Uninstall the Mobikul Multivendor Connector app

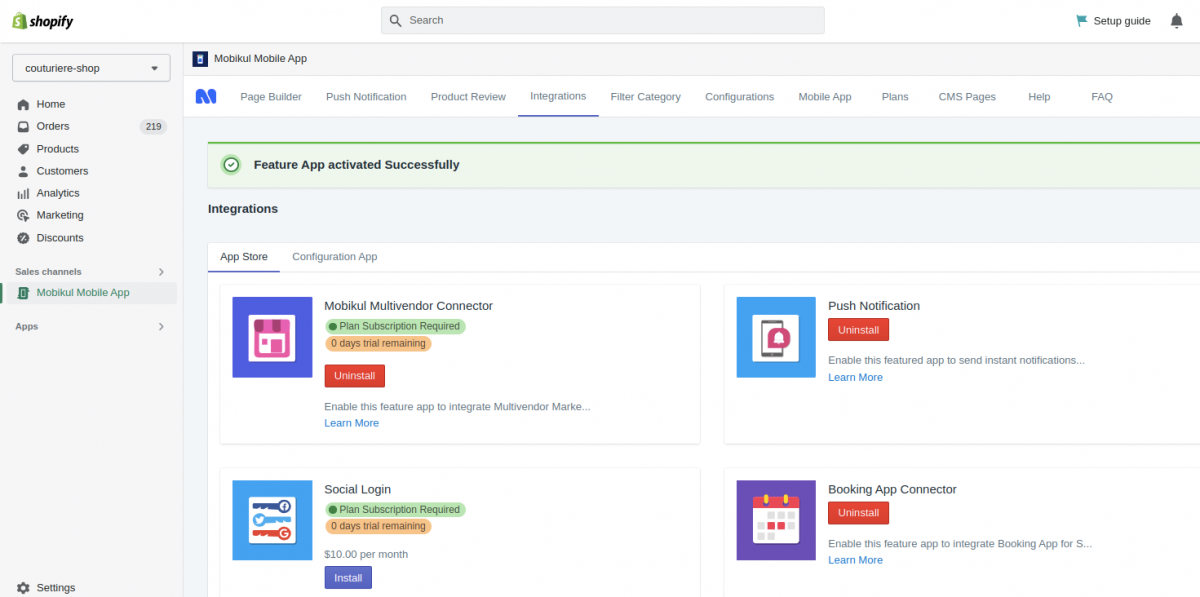click(354, 376)
